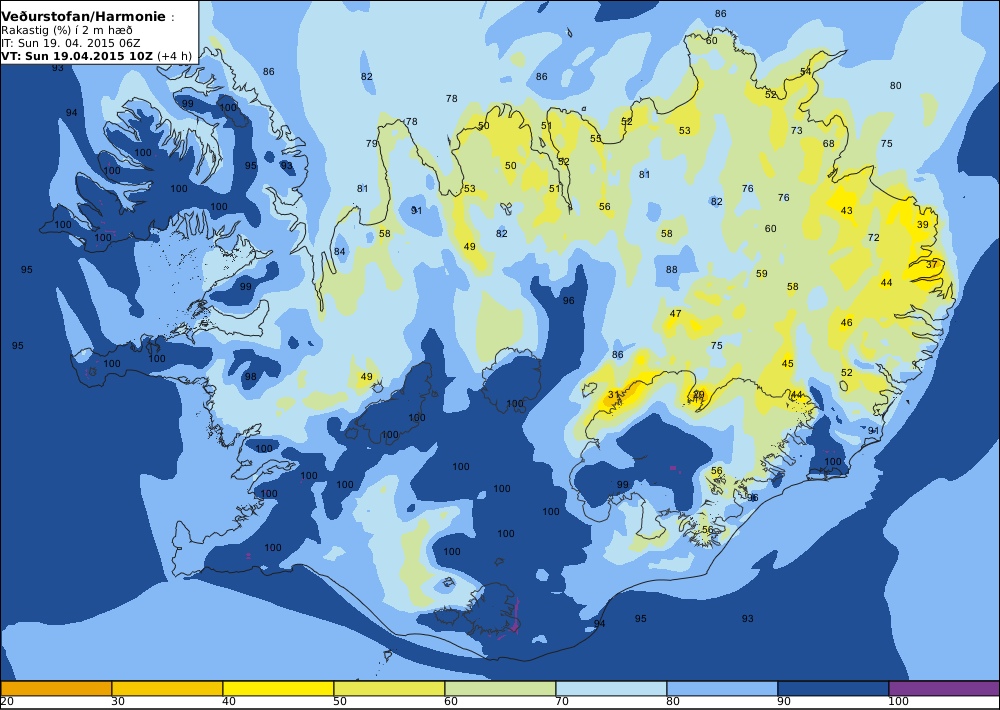Click the map value '43'

[846, 211]
